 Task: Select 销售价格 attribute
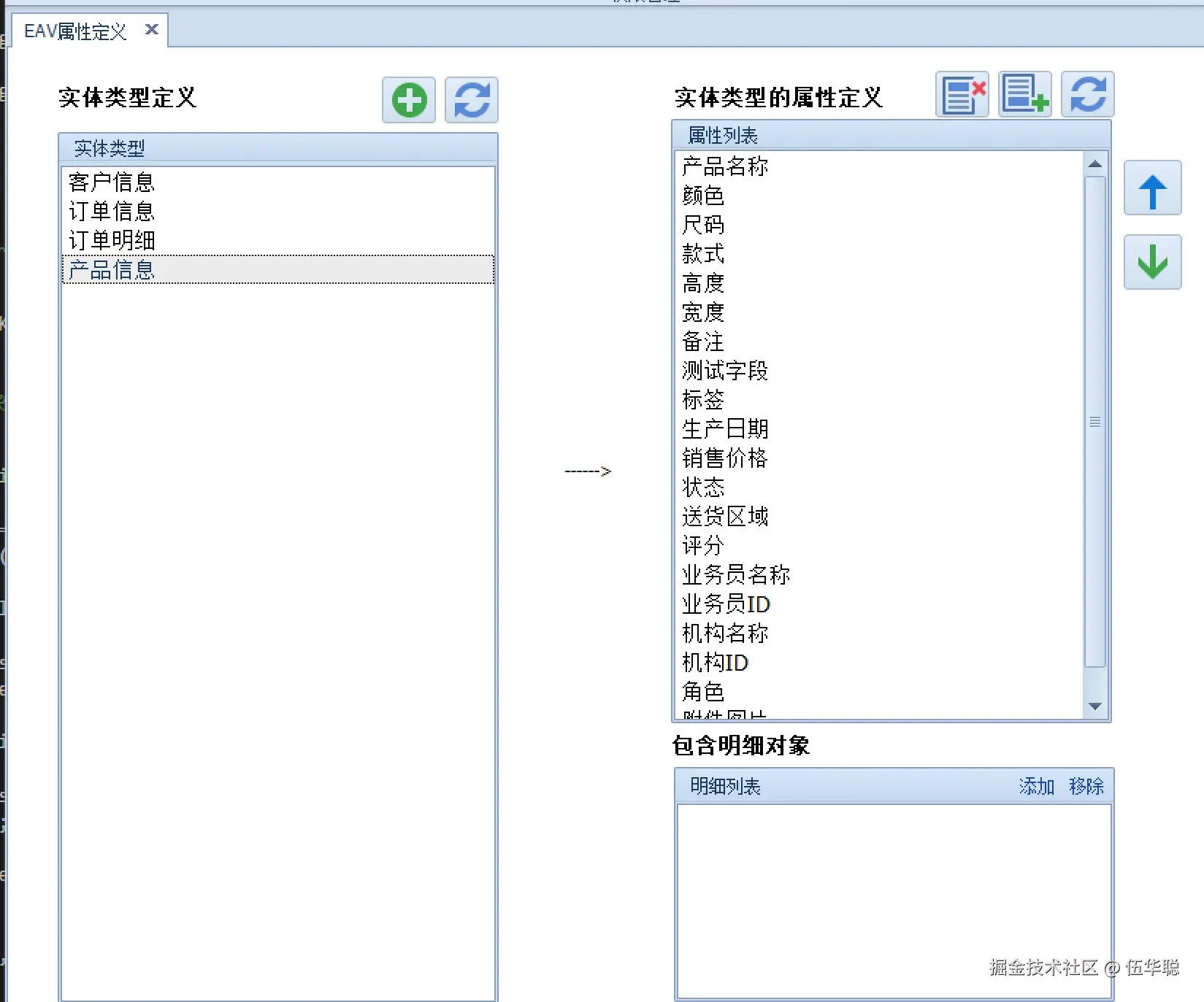pyautogui.click(x=879, y=458)
